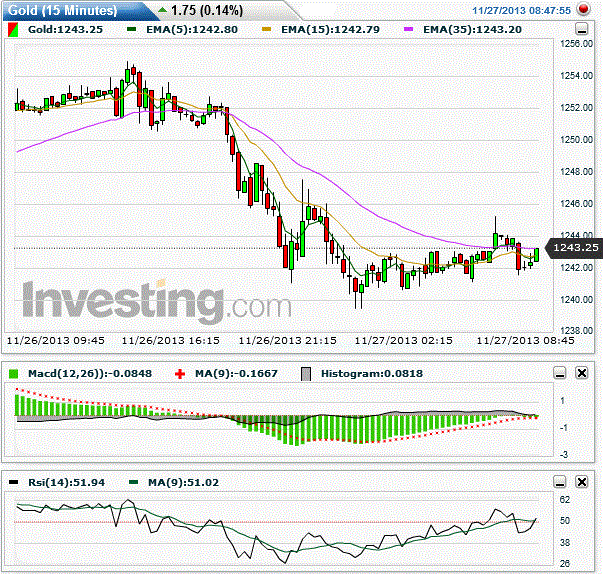Click the Histogram:0.0818 label
603x574 pixels.
372,374
